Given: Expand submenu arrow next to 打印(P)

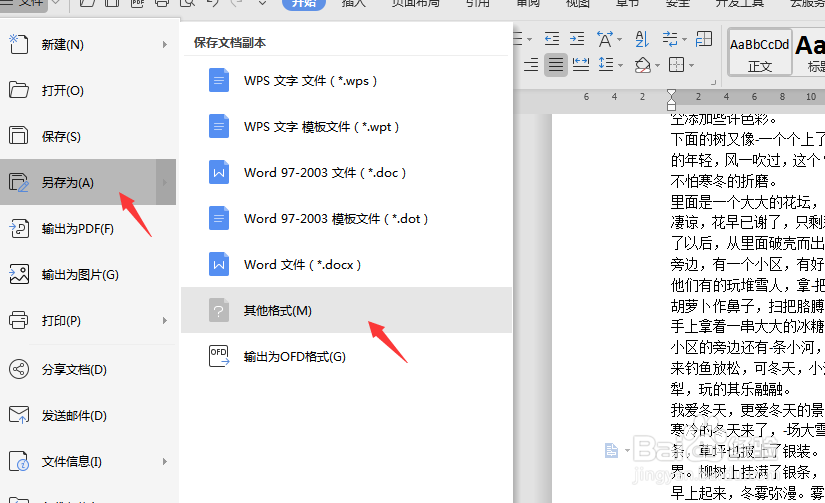Looking at the screenshot, I should 165,320.
